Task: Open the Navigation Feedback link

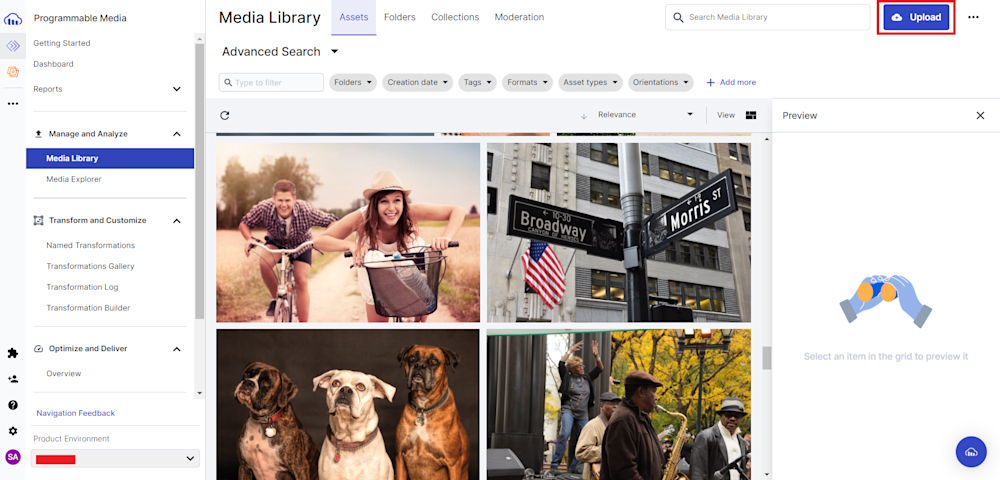Action: click(x=75, y=413)
